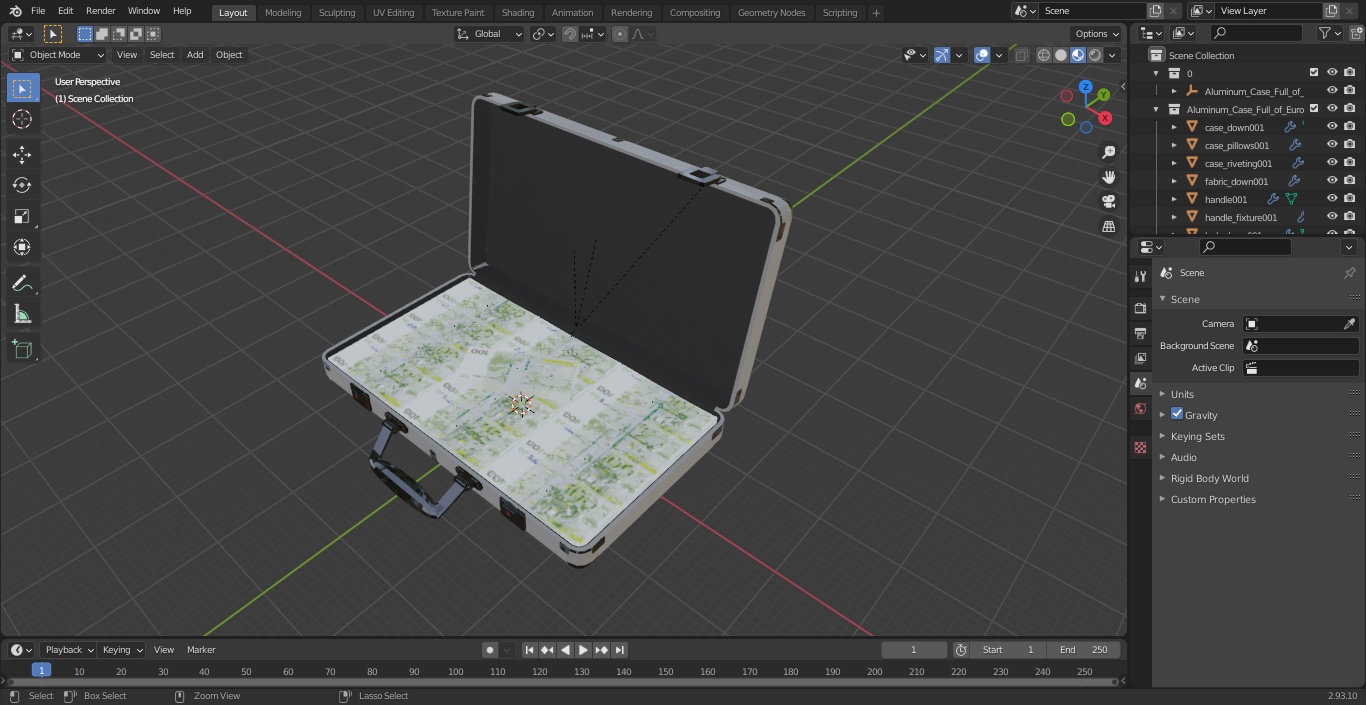Open the Object Mode dropdown

[58, 55]
